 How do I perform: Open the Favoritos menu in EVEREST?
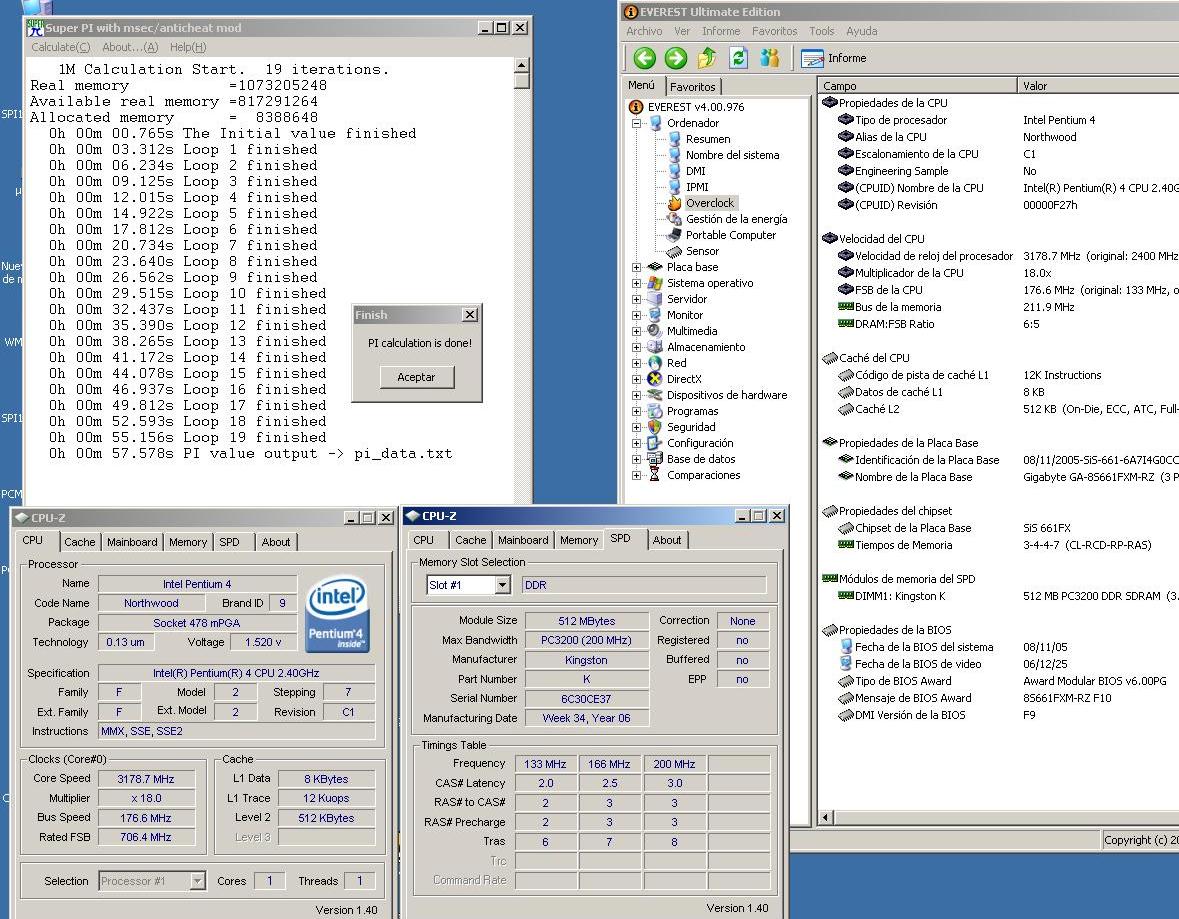point(774,31)
